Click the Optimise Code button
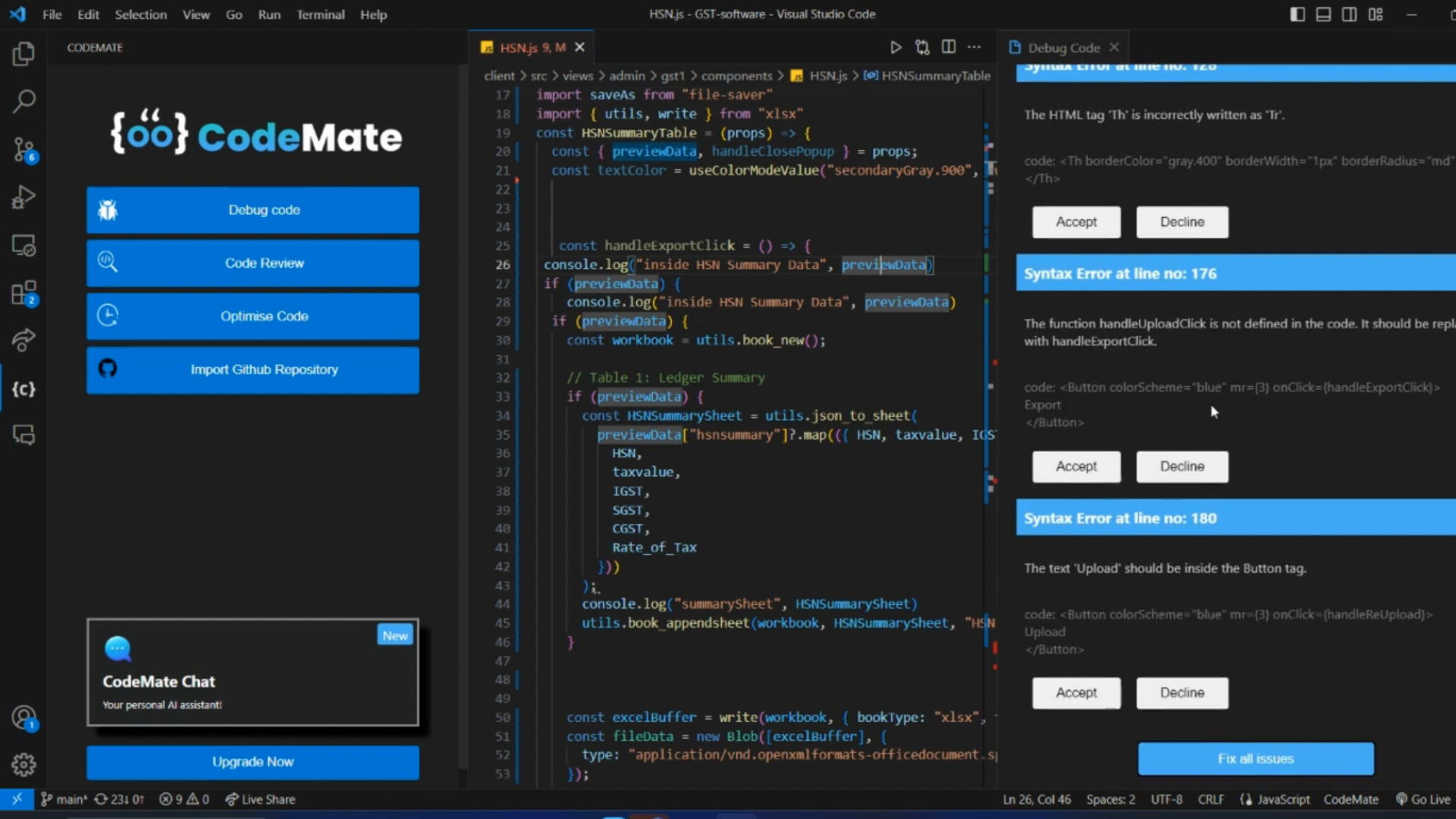The width and height of the screenshot is (1456, 819). coord(253,316)
